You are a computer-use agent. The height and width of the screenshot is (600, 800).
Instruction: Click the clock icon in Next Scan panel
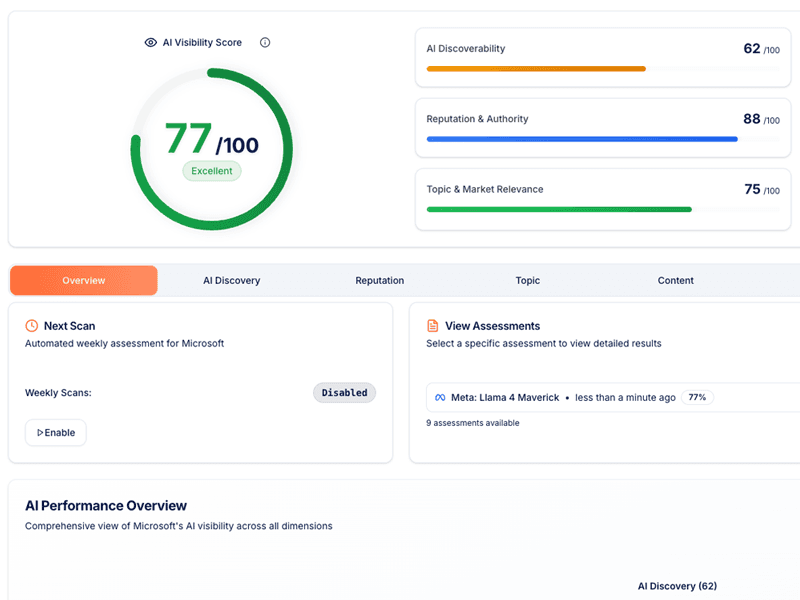(x=32, y=325)
